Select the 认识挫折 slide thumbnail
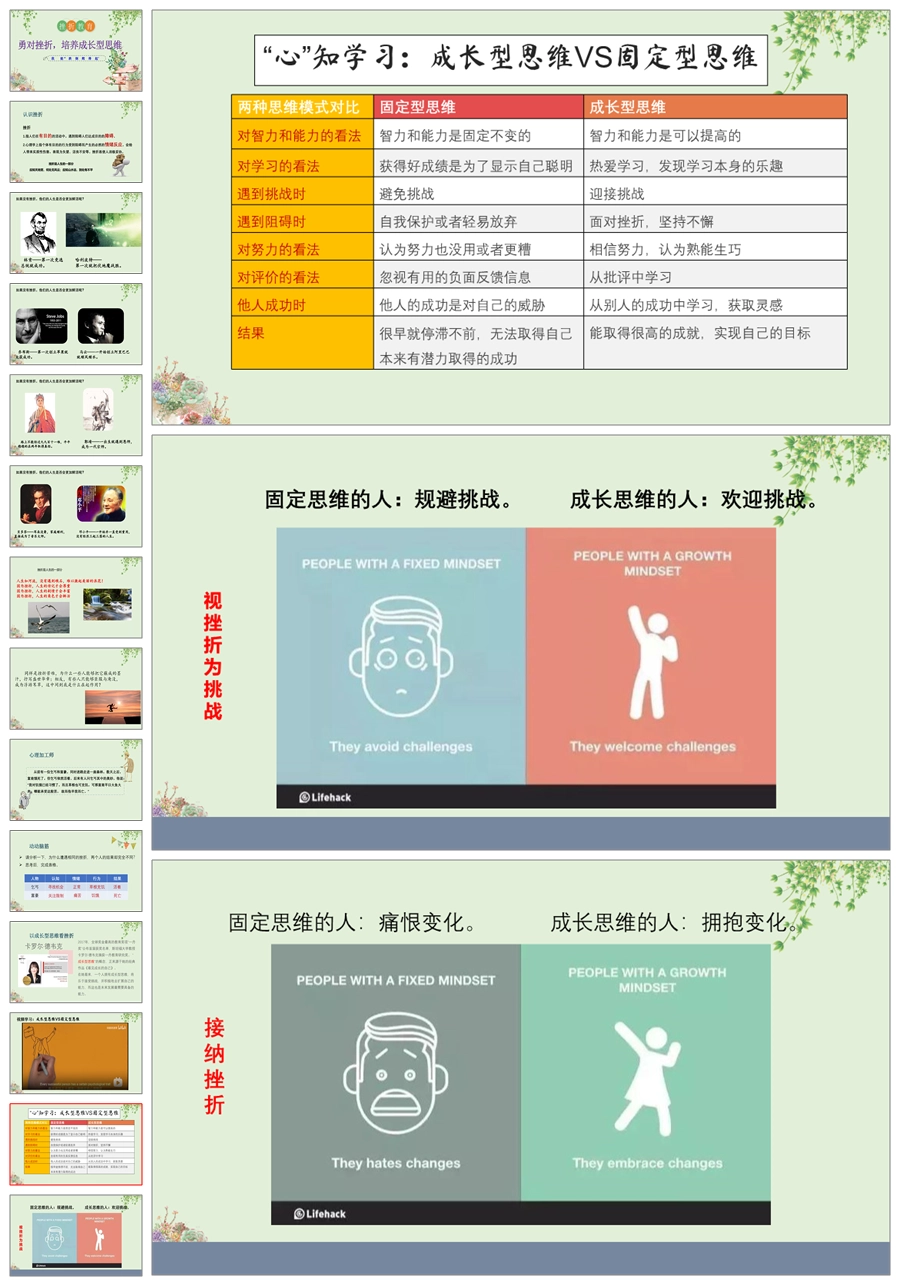Viewport: 900px width, 1286px height. (x=76, y=141)
